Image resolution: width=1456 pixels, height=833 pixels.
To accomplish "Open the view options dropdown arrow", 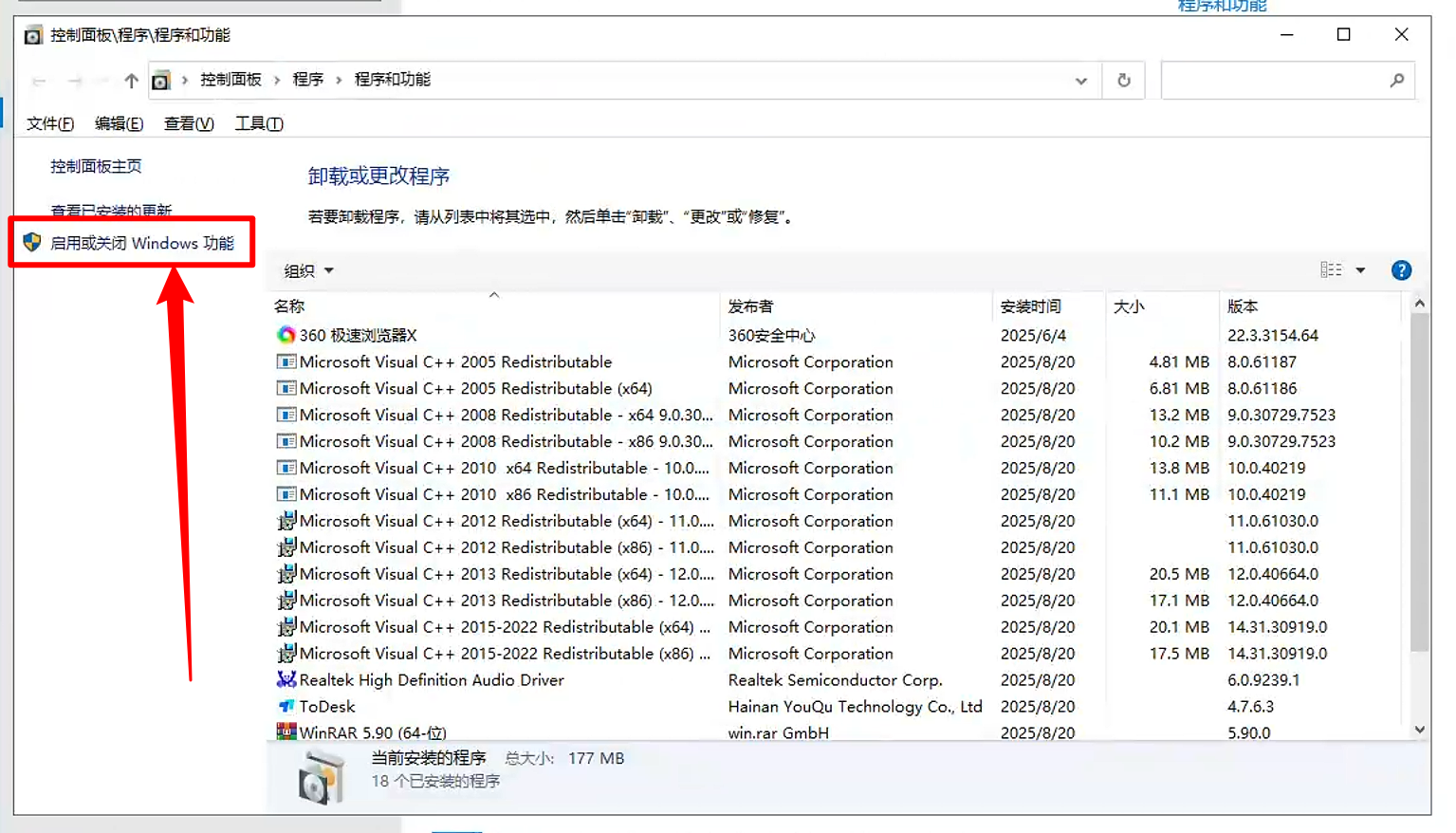I will pos(1360,270).
